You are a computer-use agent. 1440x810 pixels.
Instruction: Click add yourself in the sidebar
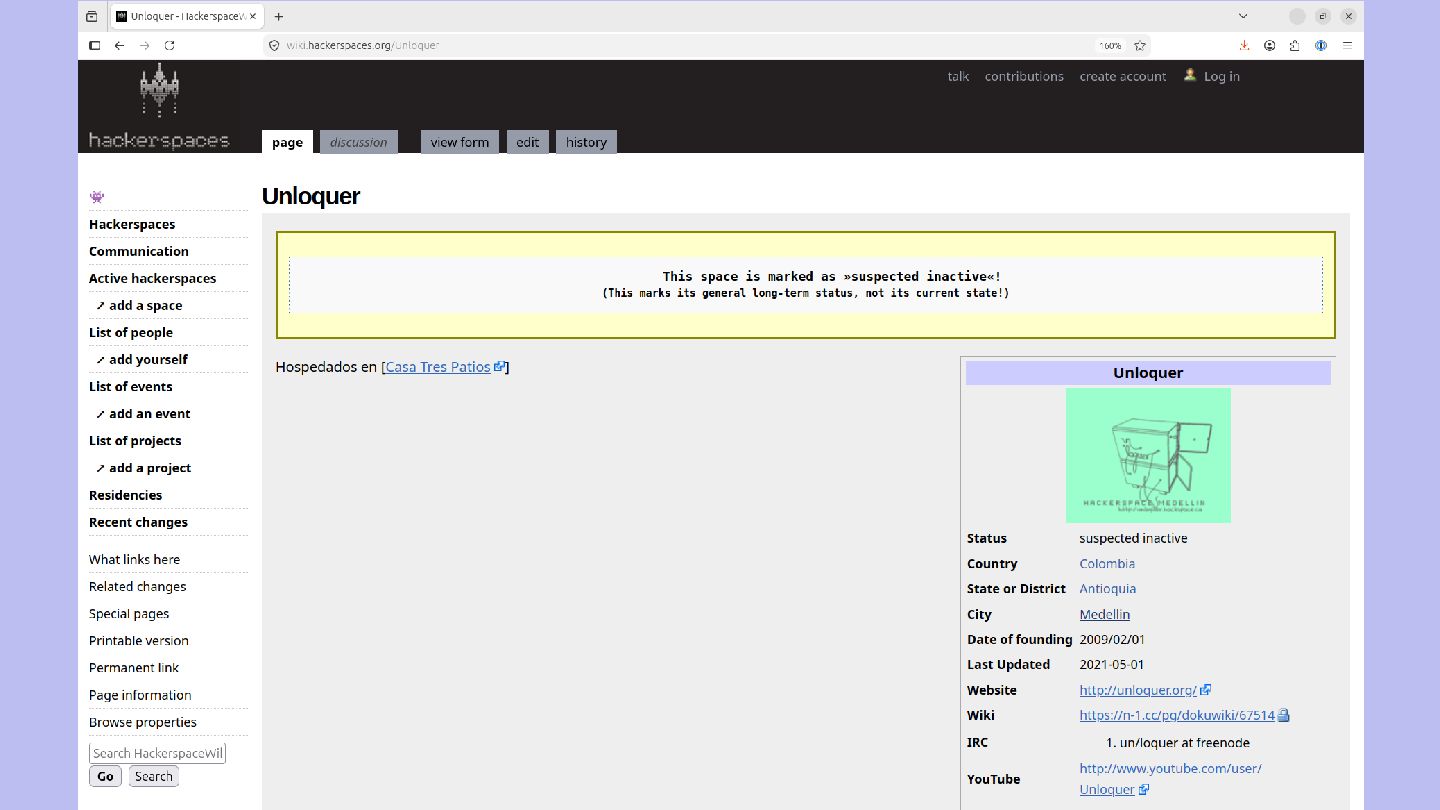point(149,360)
